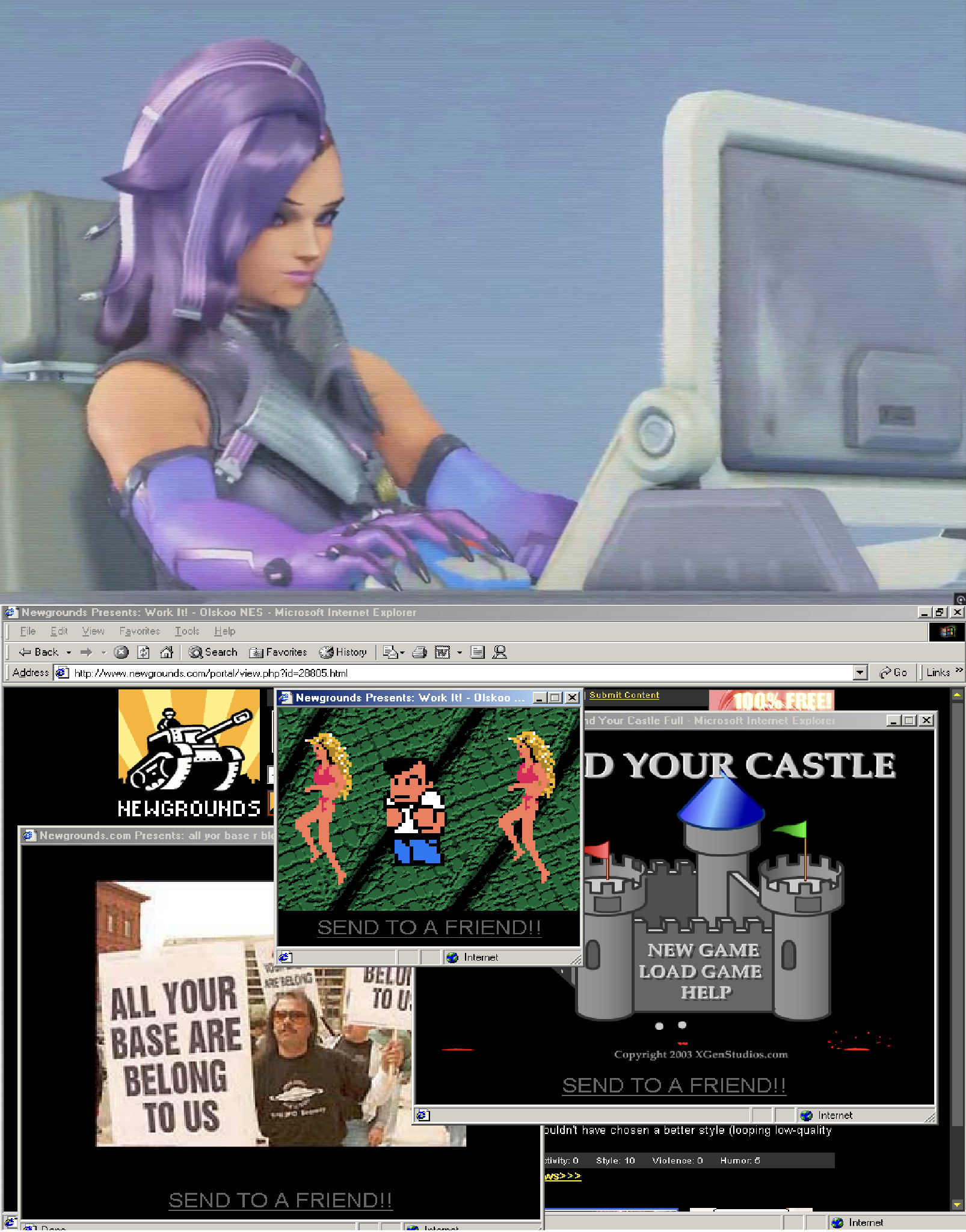Click the Internet zone globe in main status bar
The image size is (966, 1232).
point(837,1222)
